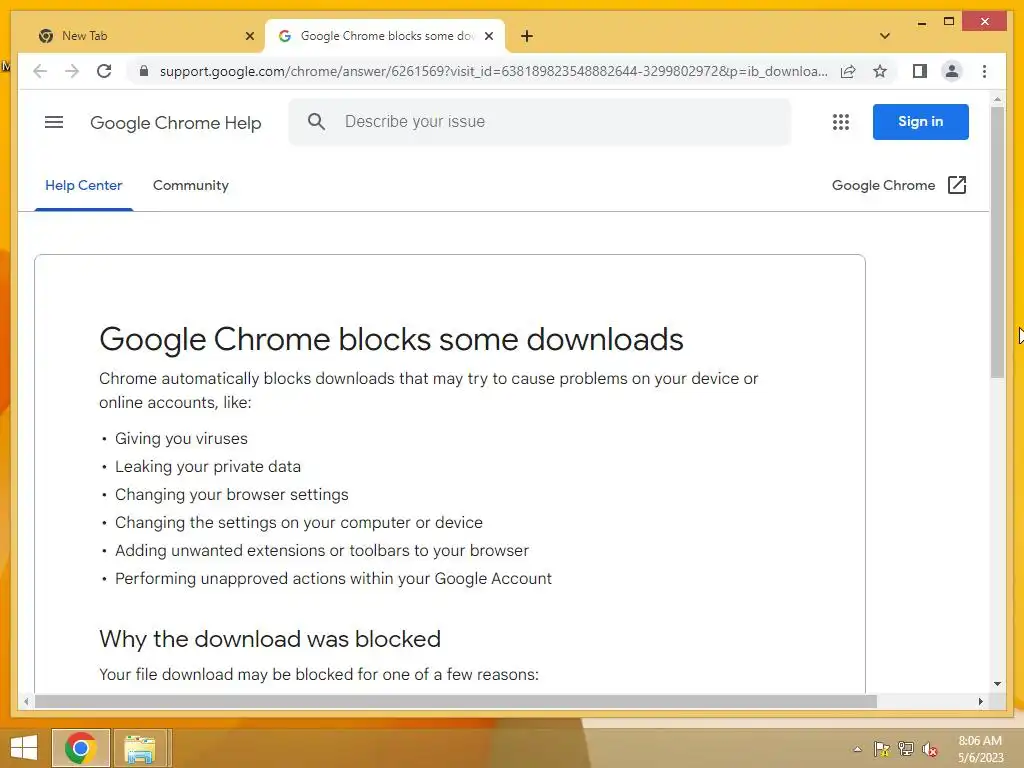The height and width of the screenshot is (768, 1024).
Task: Open the Chrome side panel
Action: click(920, 71)
